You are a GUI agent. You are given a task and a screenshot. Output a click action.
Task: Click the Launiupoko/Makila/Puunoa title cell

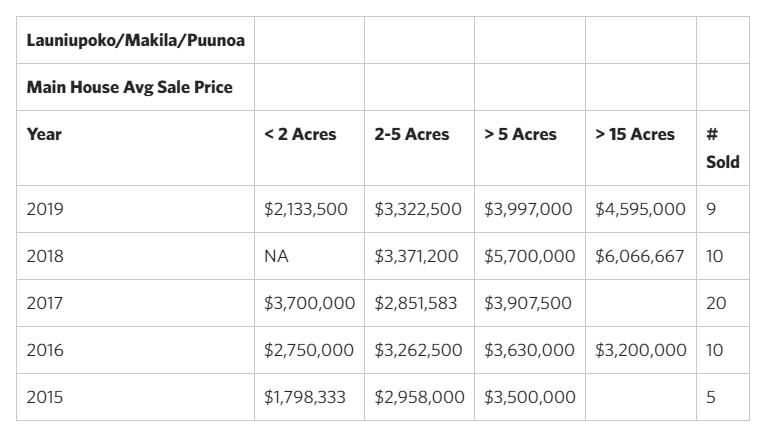tap(135, 40)
